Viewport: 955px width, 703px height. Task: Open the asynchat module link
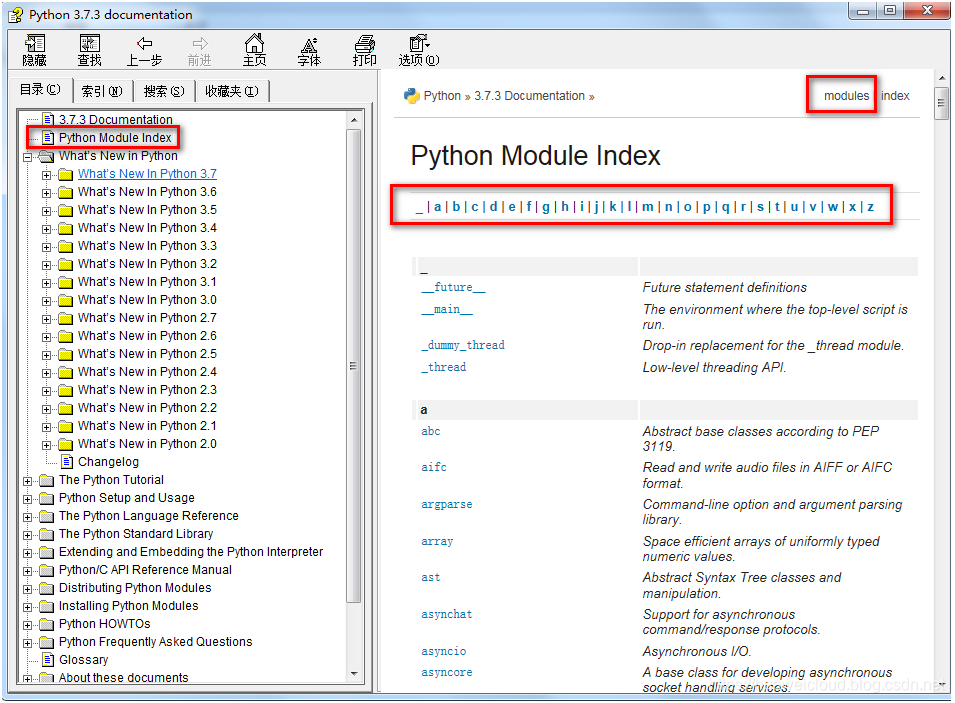(x=446, y=614)
